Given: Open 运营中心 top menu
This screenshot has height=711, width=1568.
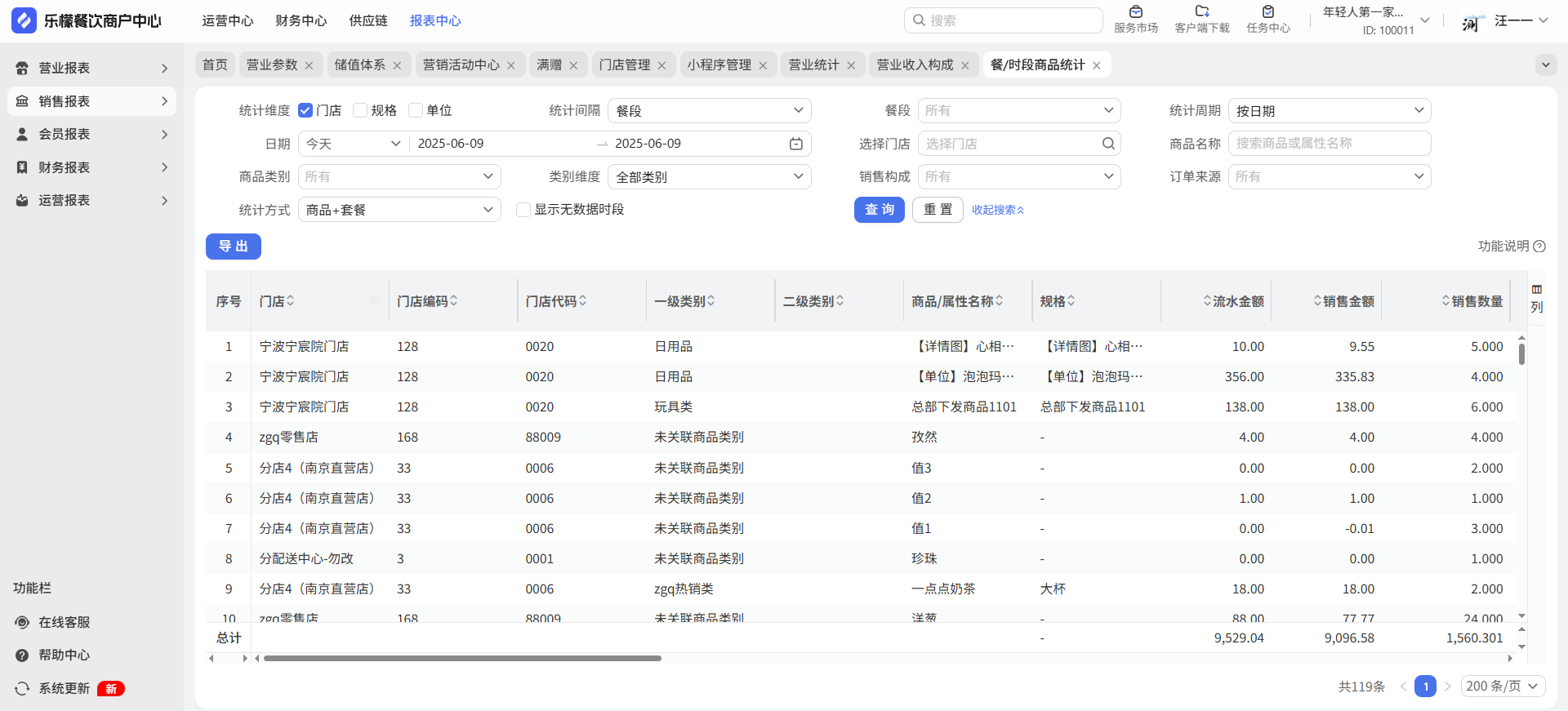Looking at the screenshot, I should coord(228,20).
